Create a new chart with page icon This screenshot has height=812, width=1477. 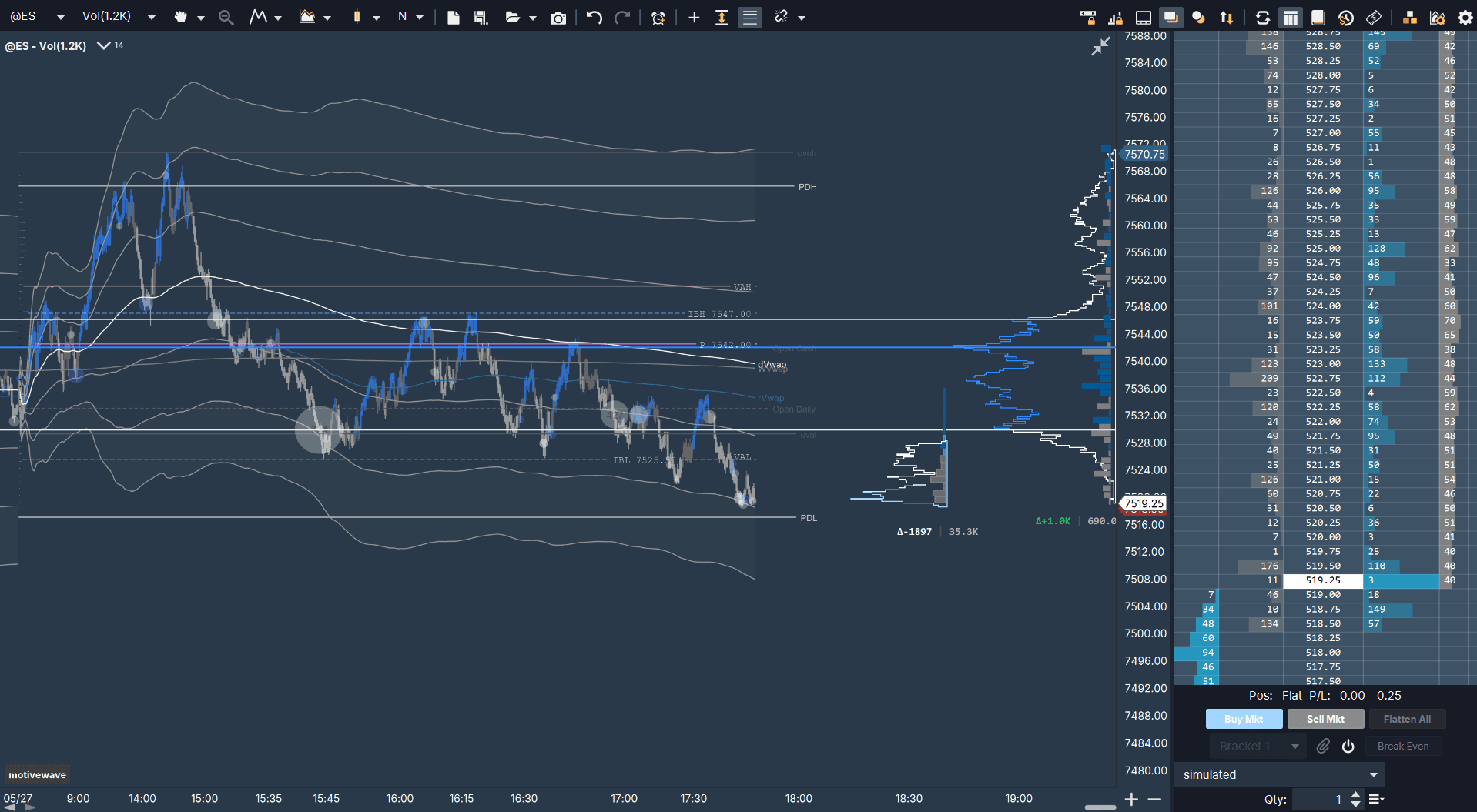coord(454,17)
